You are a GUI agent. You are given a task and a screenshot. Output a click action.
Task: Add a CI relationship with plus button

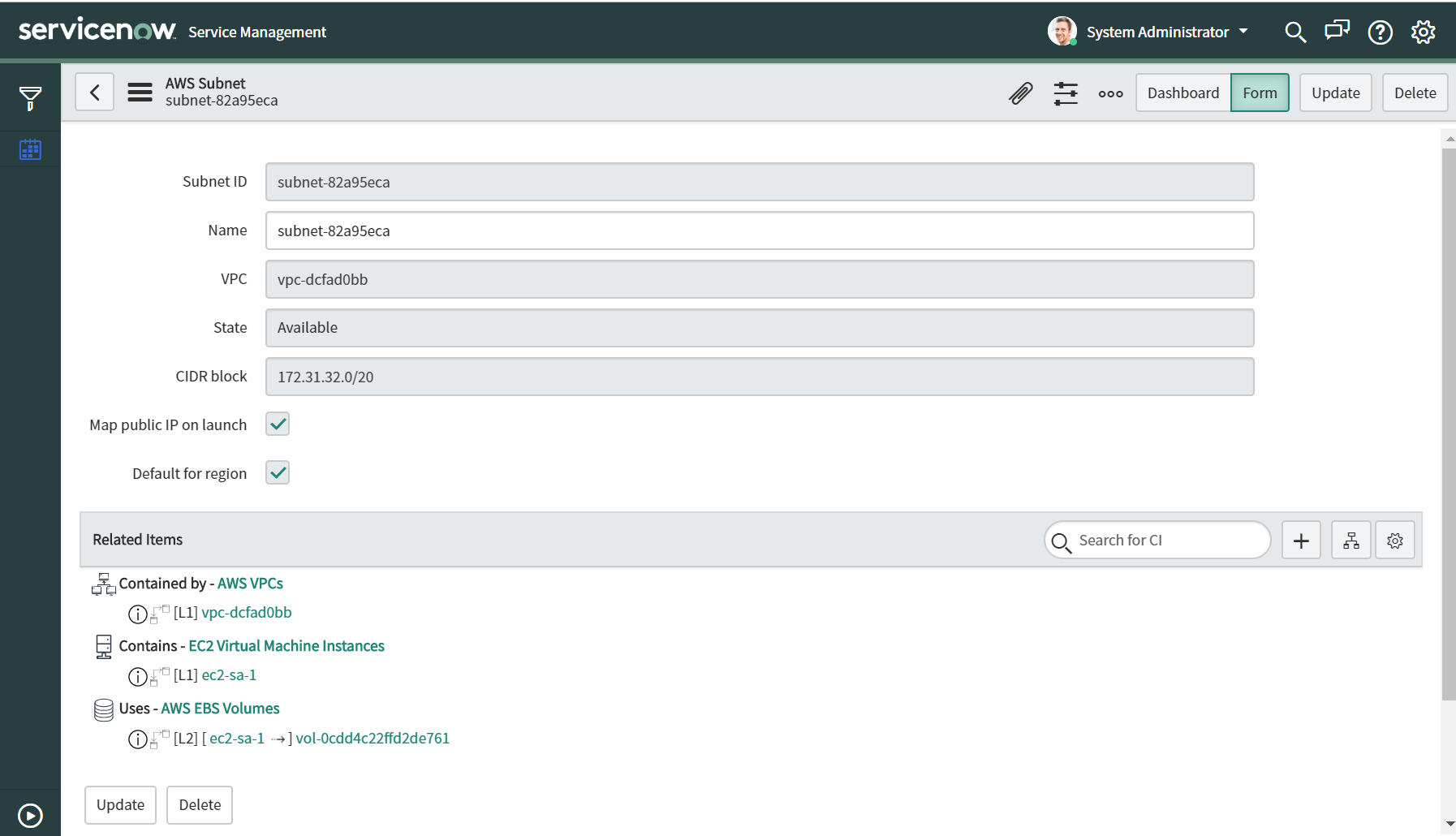(x=1301, y=541)
